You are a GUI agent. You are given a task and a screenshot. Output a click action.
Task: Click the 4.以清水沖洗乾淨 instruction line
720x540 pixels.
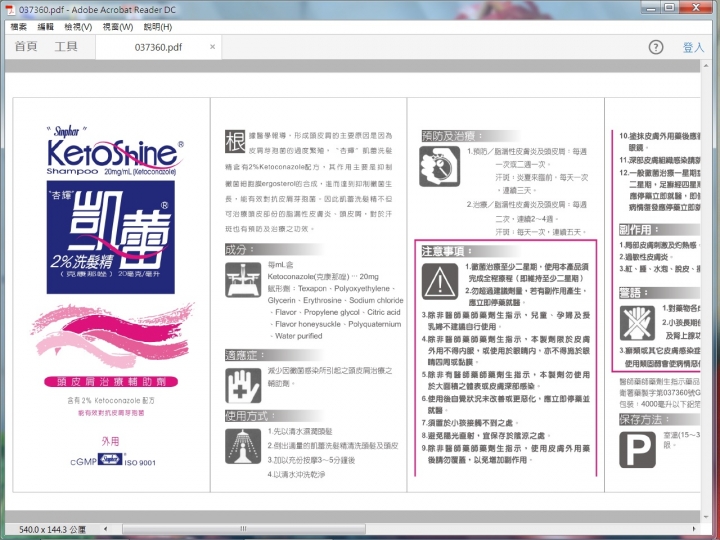coord(296,474)
